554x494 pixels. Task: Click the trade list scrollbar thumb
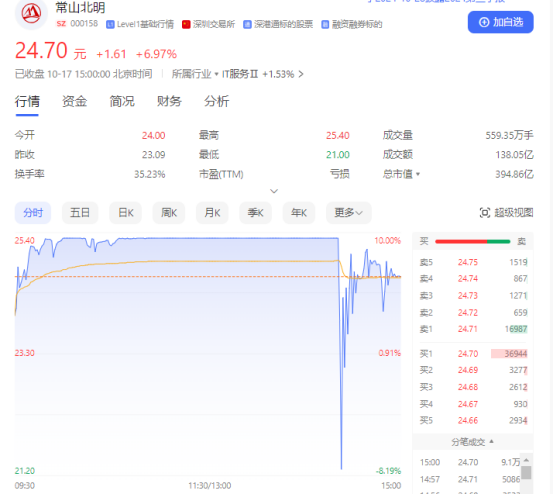[x=526, y=472]
